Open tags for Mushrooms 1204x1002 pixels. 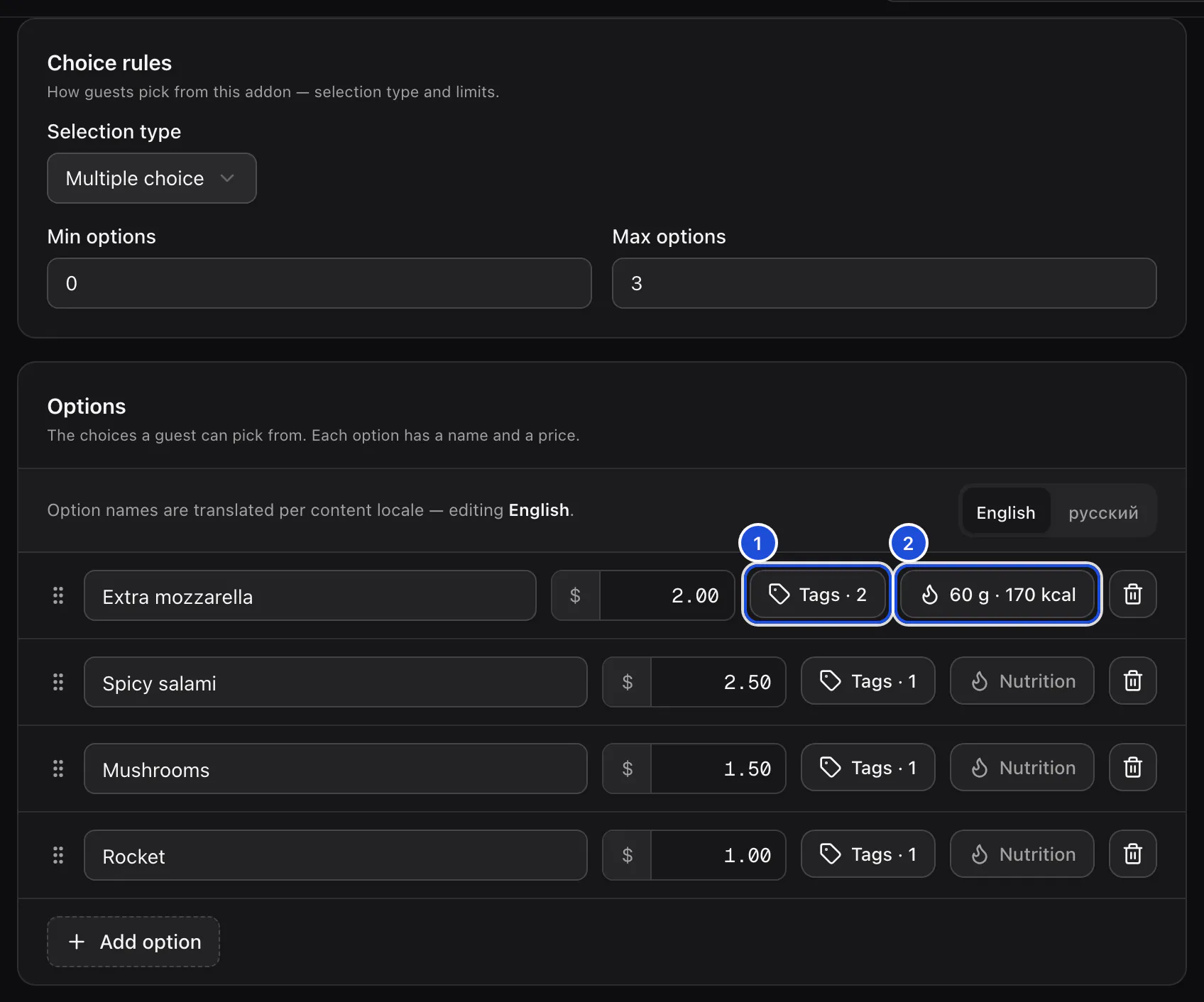(x=868, y=768)
